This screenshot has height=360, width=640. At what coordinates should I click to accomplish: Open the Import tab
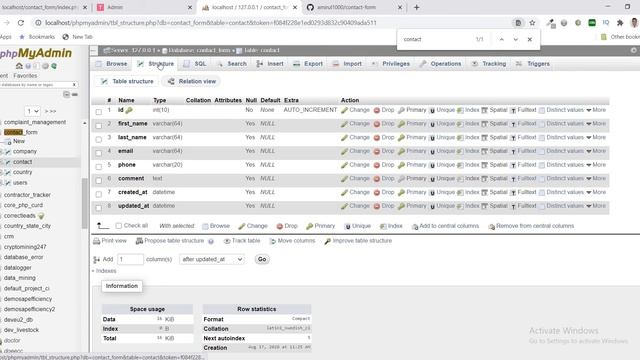[x=347, y=64]
